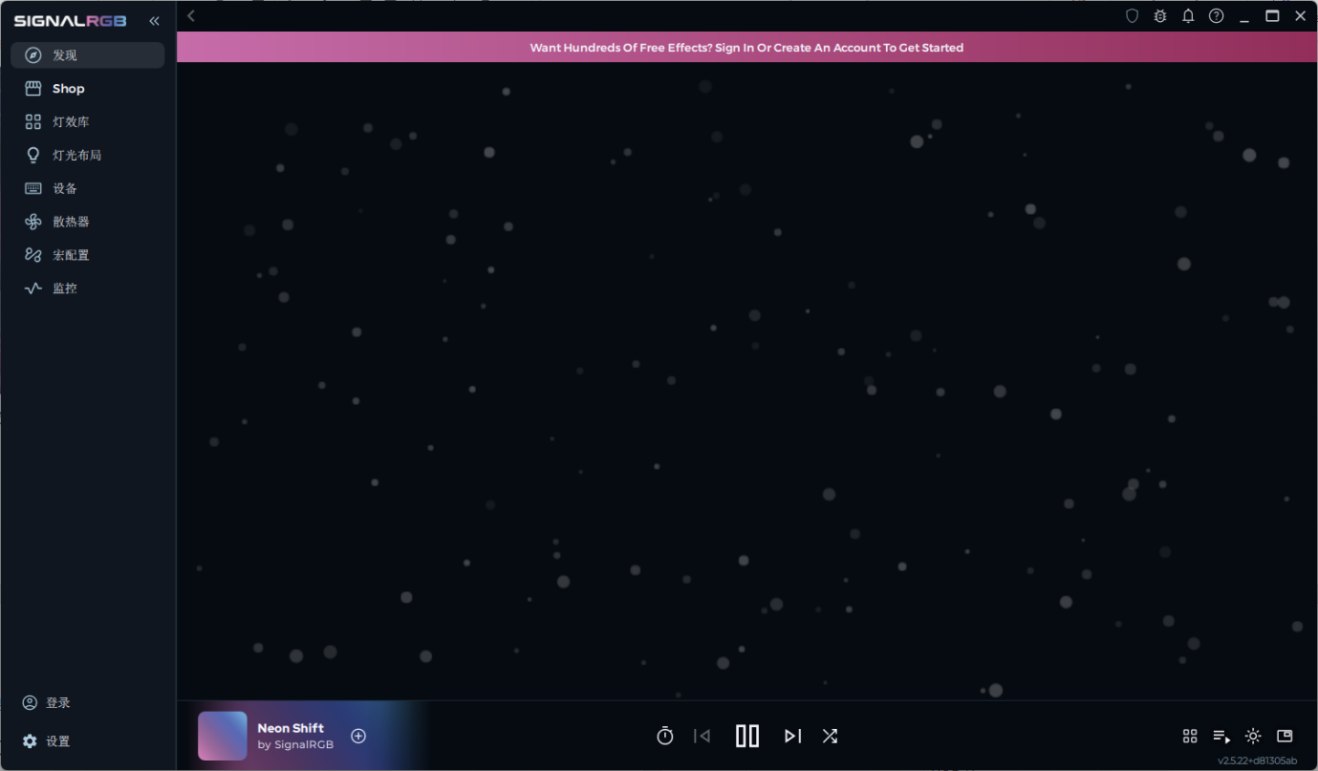Open the Shop section
Viewport: 1318px width, 771px height.
coord(68,89)
